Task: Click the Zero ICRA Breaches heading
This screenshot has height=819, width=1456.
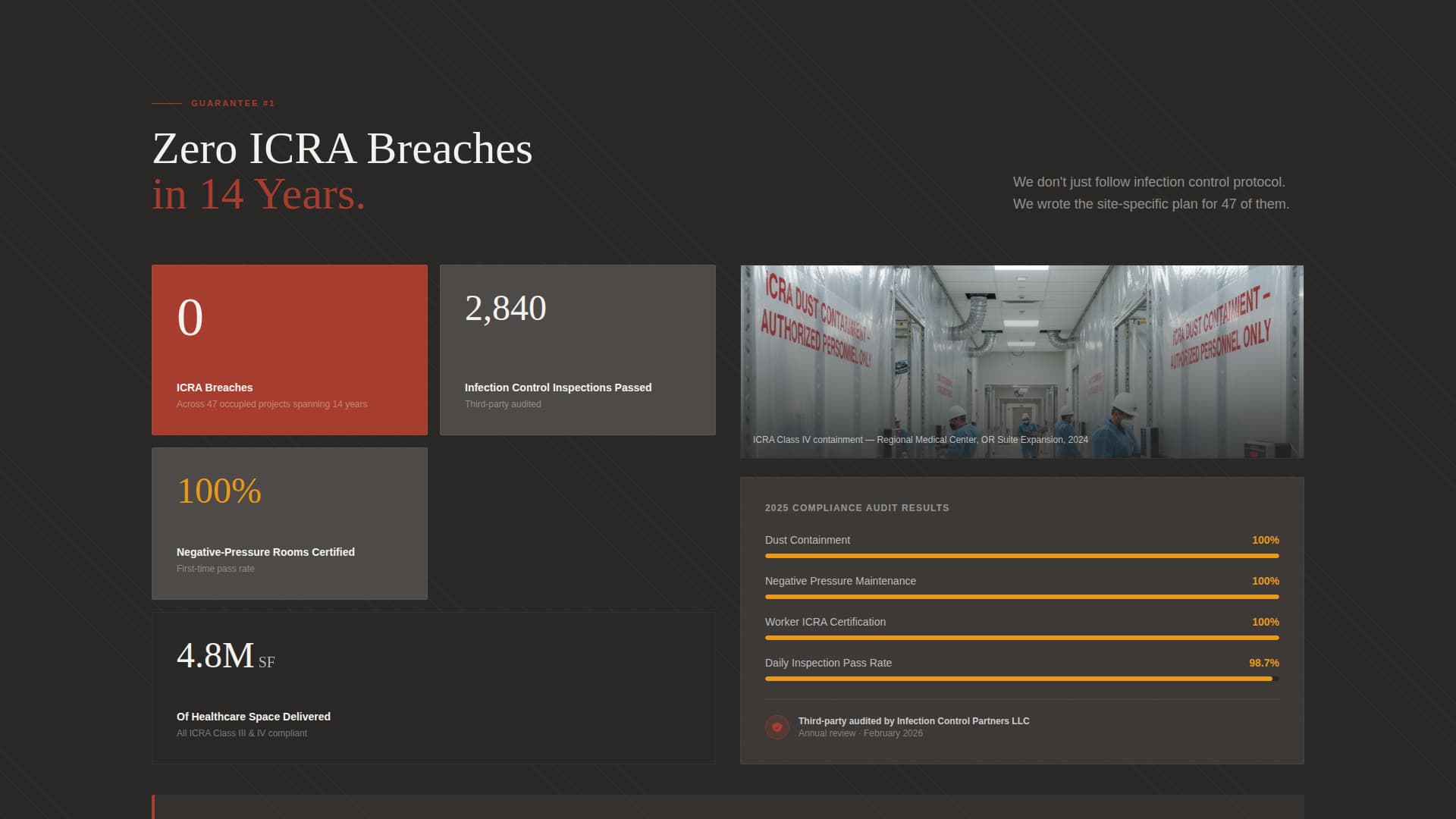Action: 343,149
